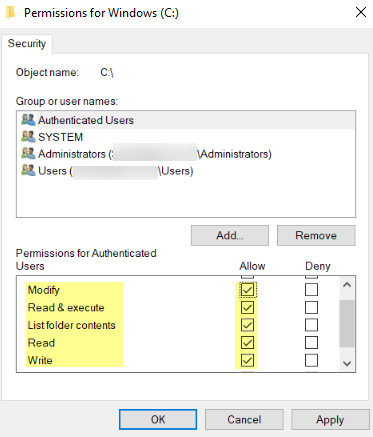373x437 pixels.
Task: Toggle the Allow checkbox for Write
Action: pos(247,360)
